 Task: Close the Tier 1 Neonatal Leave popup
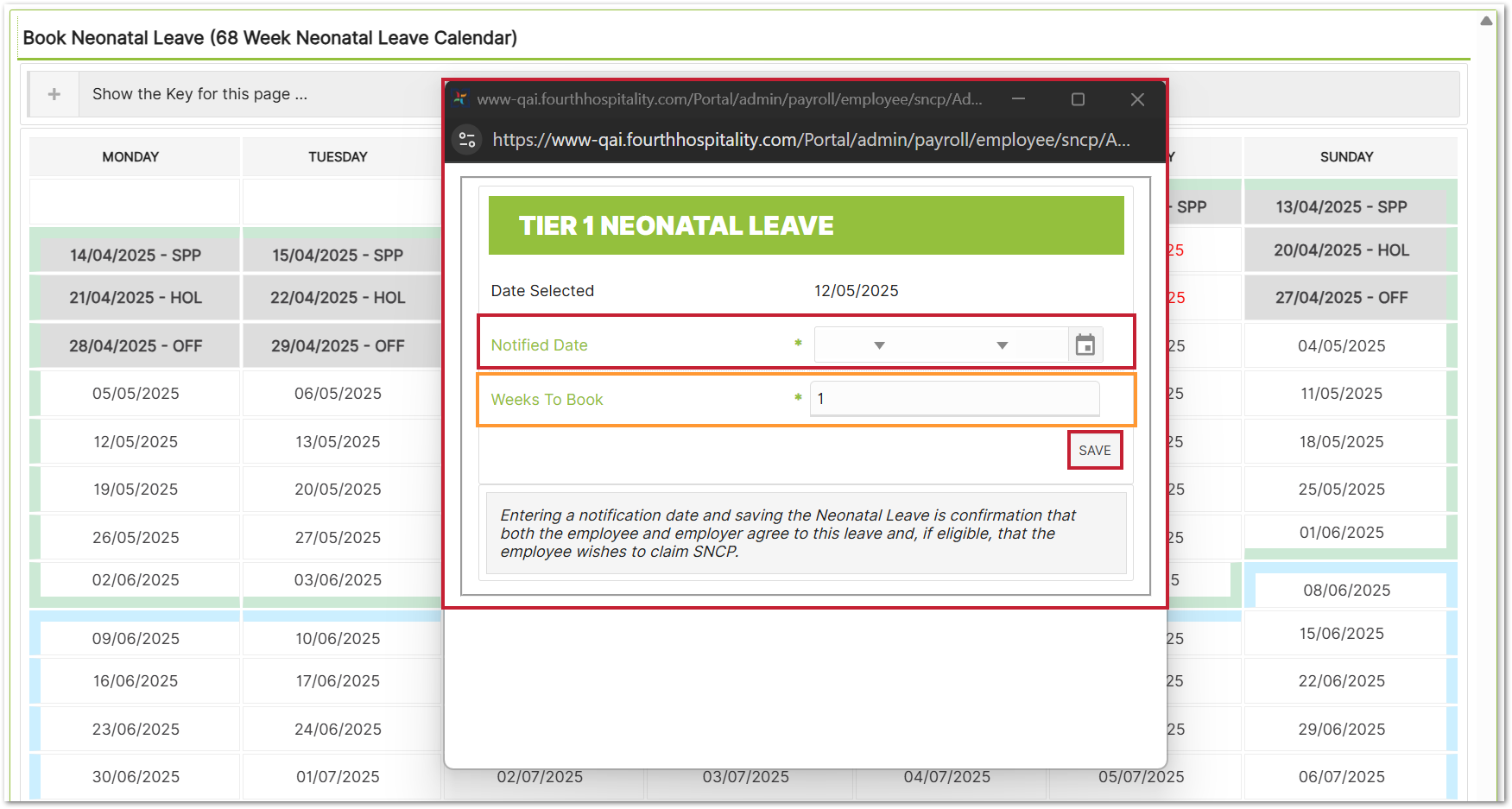[x=1137, y=99]
